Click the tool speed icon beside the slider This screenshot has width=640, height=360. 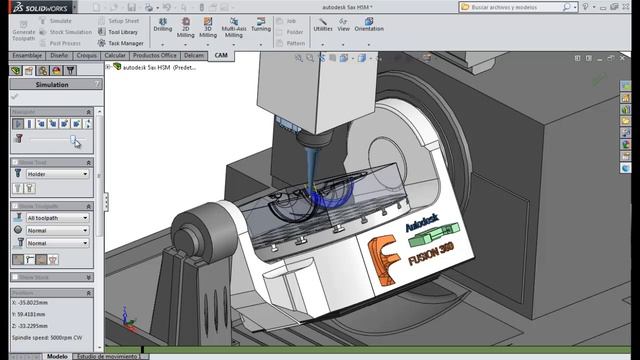(x=18, y=139)
